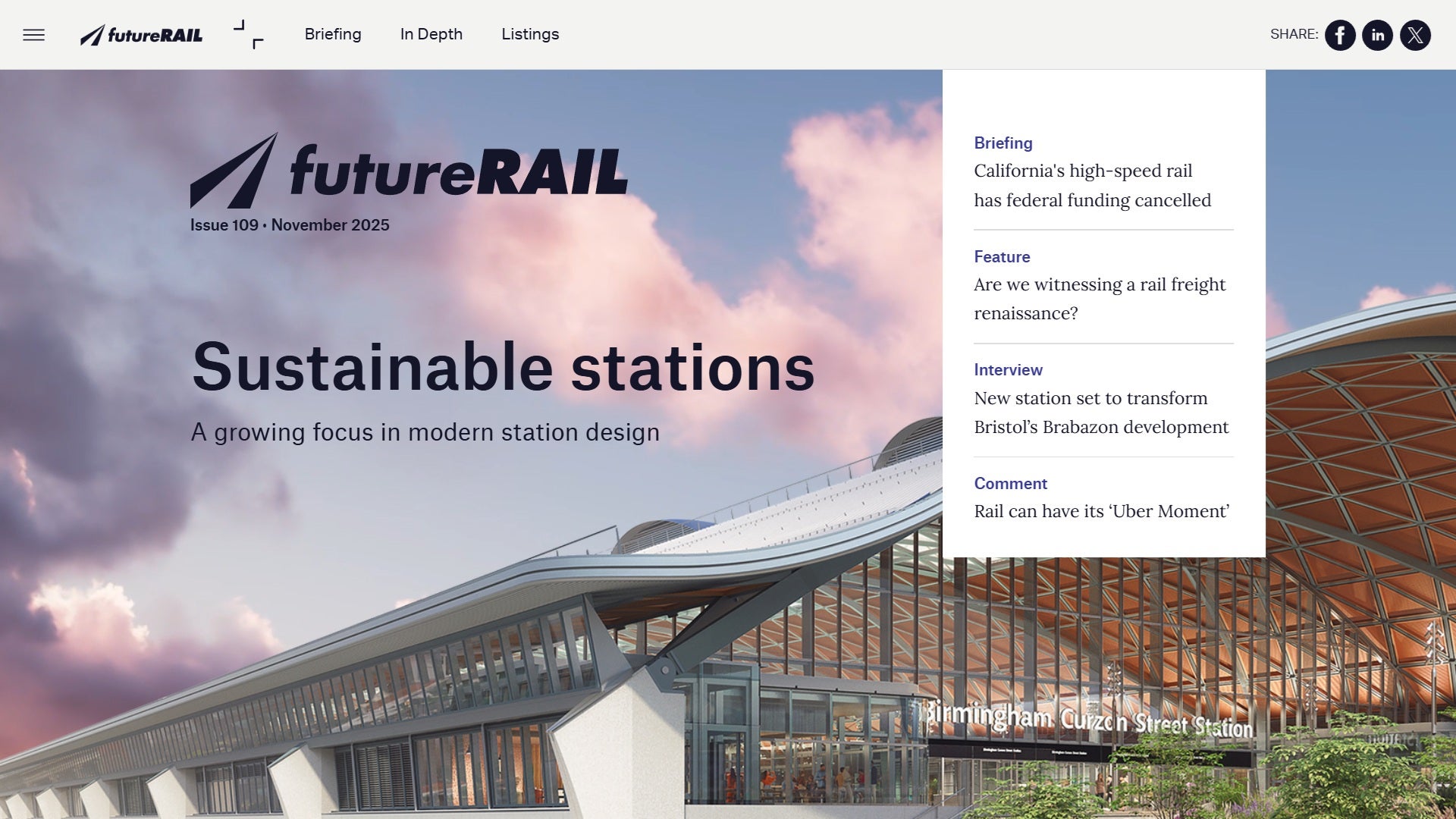The height and width of the screenshot is (819, 1456).
Task: Click the Briefing label in the contents panel
Action: pyautogui.click(x=1003, y=143)
